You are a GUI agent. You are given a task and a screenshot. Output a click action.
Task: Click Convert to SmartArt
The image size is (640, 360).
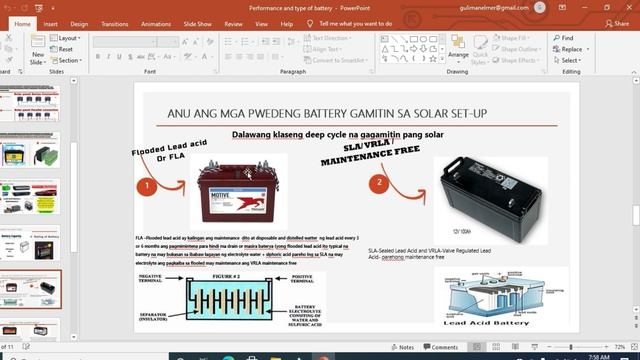(x=335, y=60)
